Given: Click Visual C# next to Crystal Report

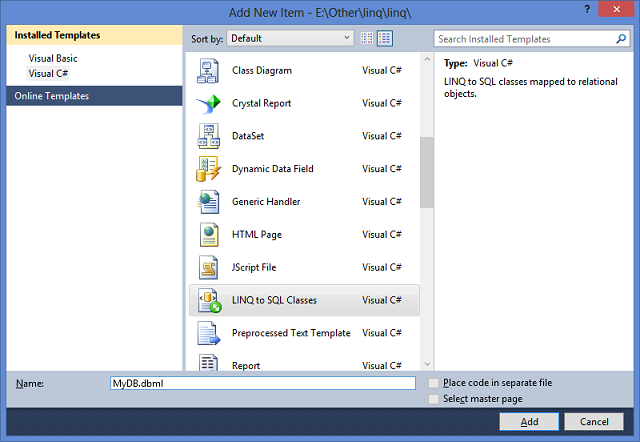Looking at the screenshot, I should pos(382,103).
